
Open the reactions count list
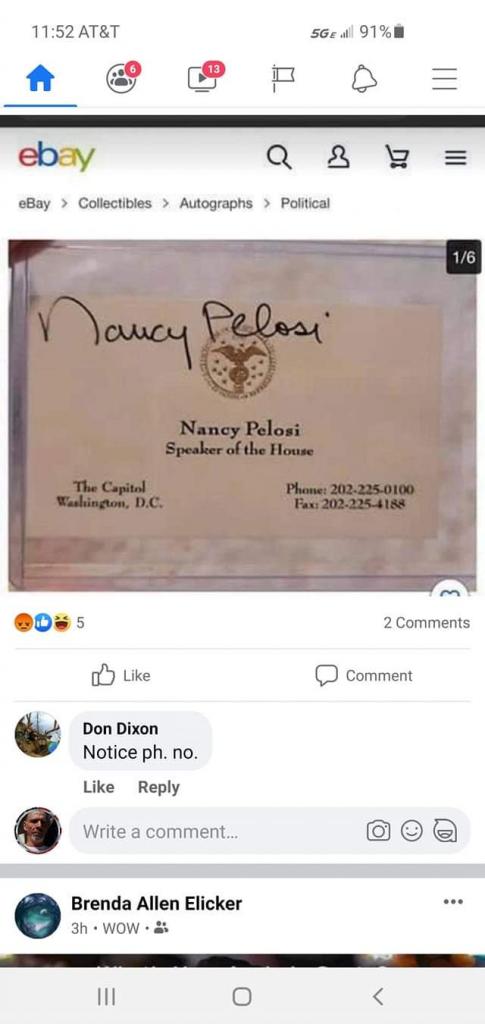(x=50, y=622)
